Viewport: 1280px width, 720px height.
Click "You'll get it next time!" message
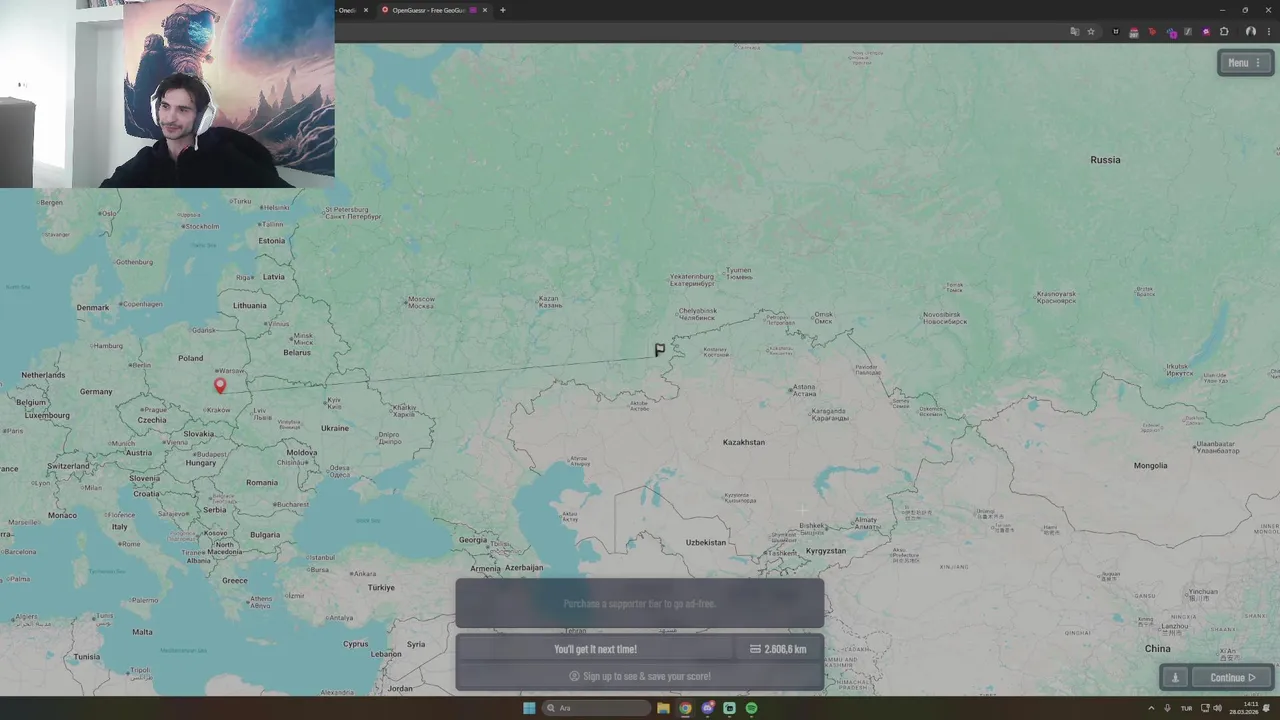595,649
